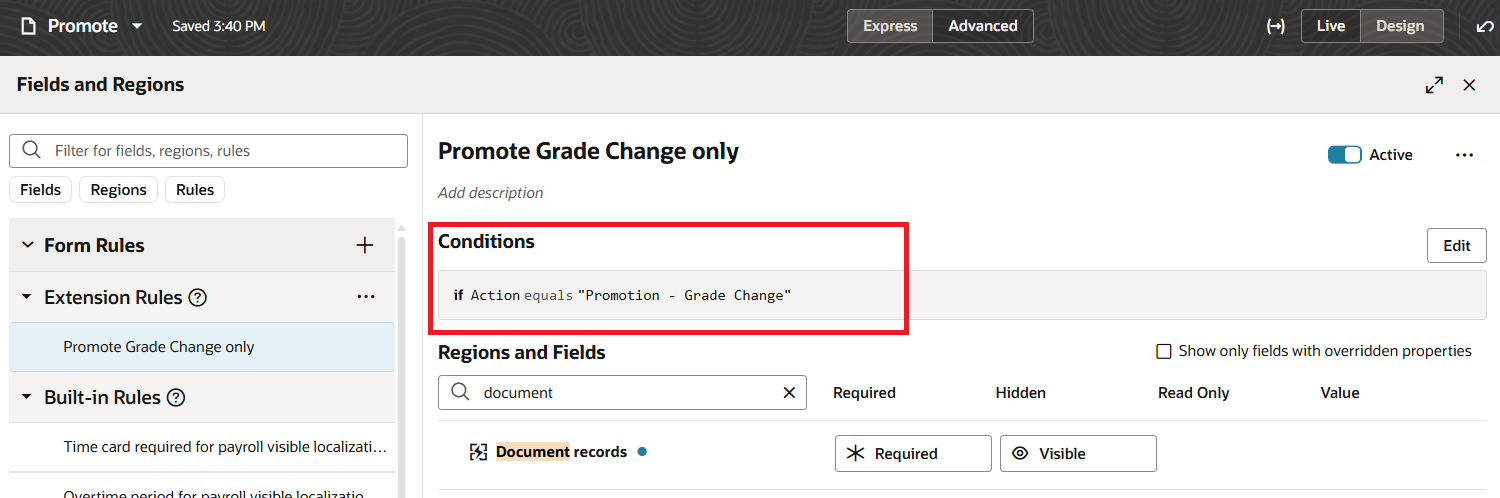1500x498 pixels.
Task: Check Show only fields with overridden properties
Action: (x=1164, y=351)
